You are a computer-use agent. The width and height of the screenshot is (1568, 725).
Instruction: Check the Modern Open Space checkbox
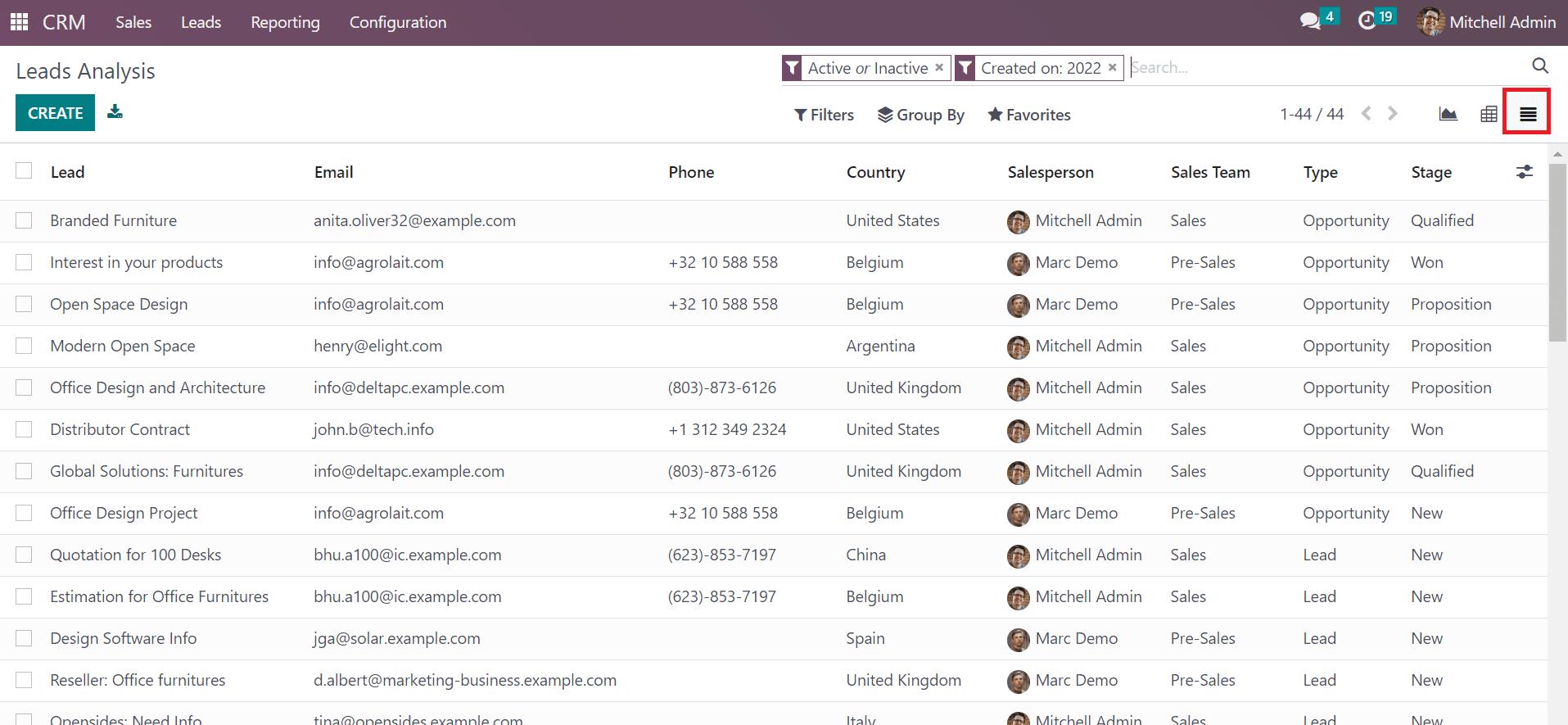(x=24, y=346)
